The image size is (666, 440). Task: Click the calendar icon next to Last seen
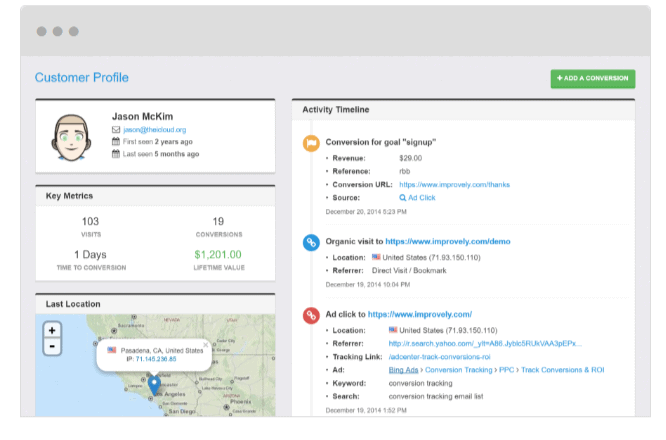pos(116,154)
